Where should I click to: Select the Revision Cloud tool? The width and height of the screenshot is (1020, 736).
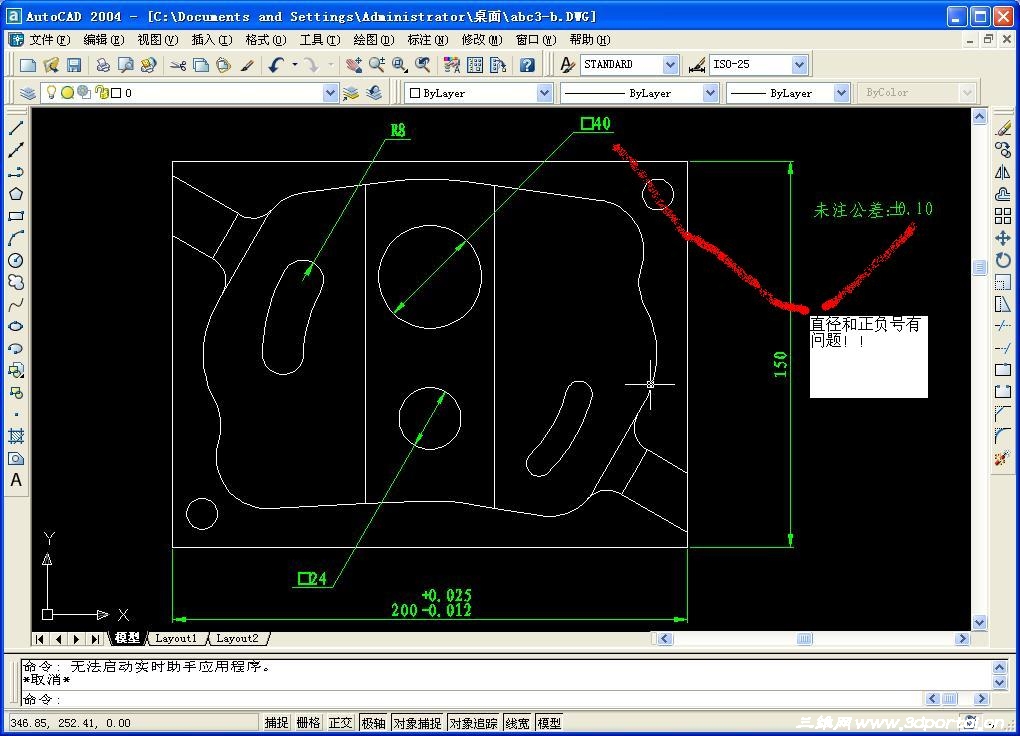click(16, 282)
